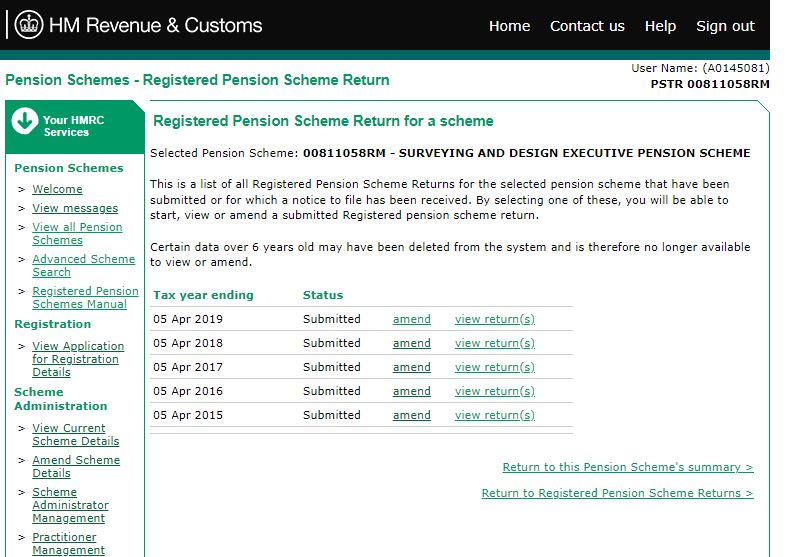This screenshot has width=790, height=557.
Task: Open View messages in sidebar
Action: (75, 208)
